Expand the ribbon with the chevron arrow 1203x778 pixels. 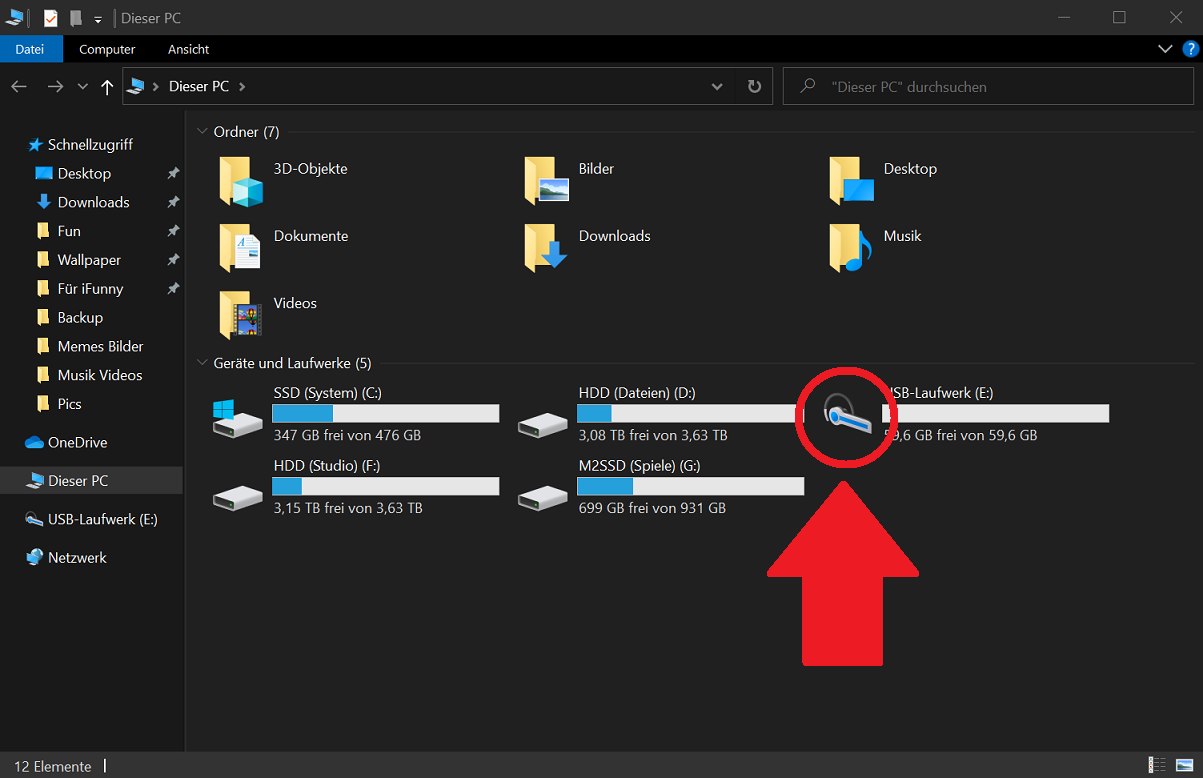(1164, 48)
